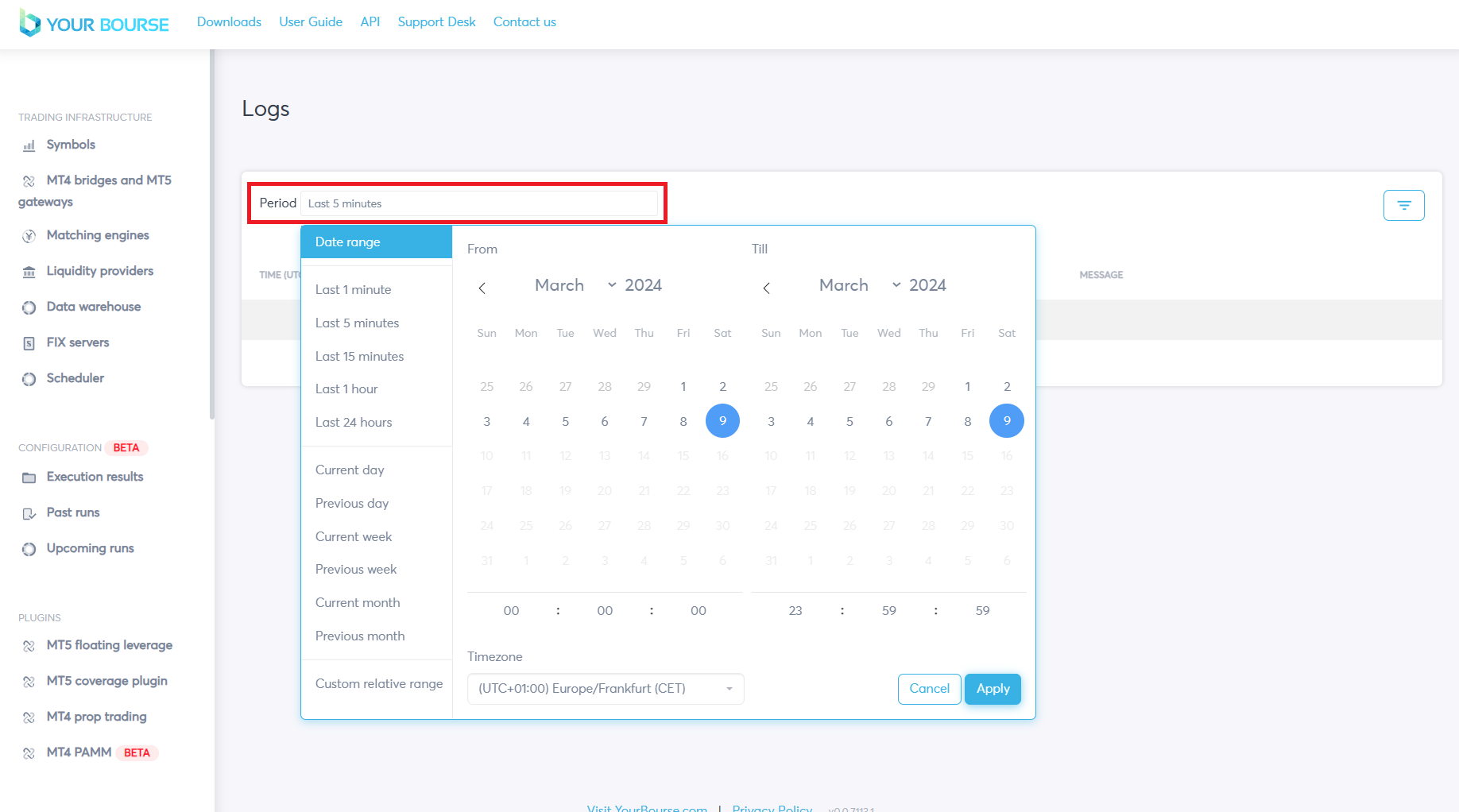The image size is (1459, 812).
Task: Click the FIX servers icon
Action: (x=29, y=343)
